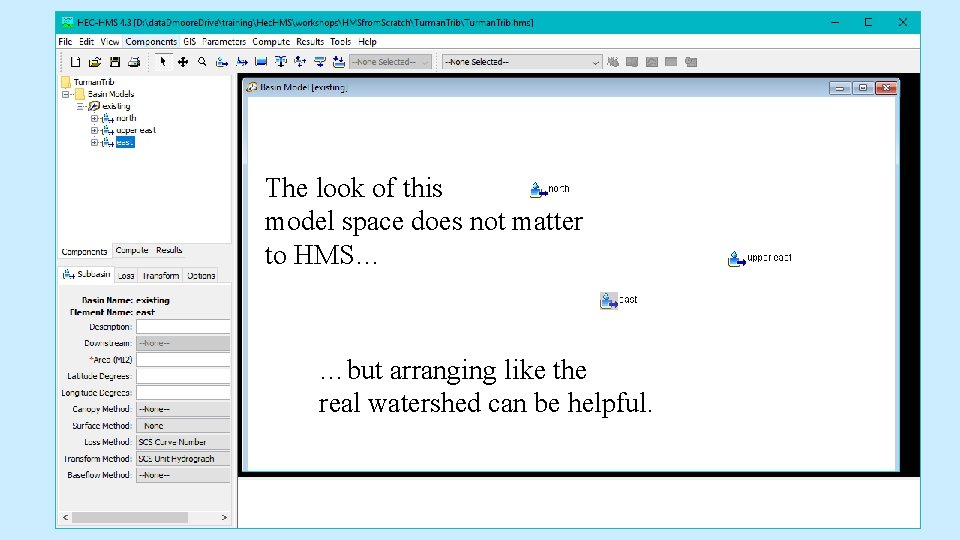Select the Zoom magnifier tool

tap(202, 62)
